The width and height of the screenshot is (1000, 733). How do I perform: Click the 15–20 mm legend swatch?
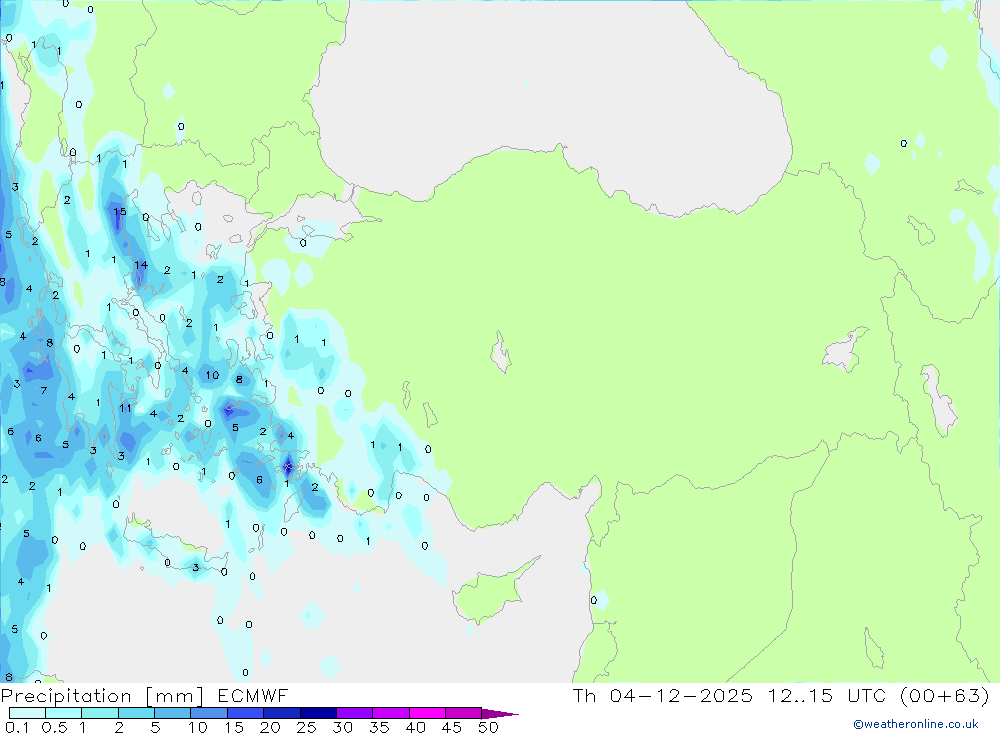tap(246, 713)
